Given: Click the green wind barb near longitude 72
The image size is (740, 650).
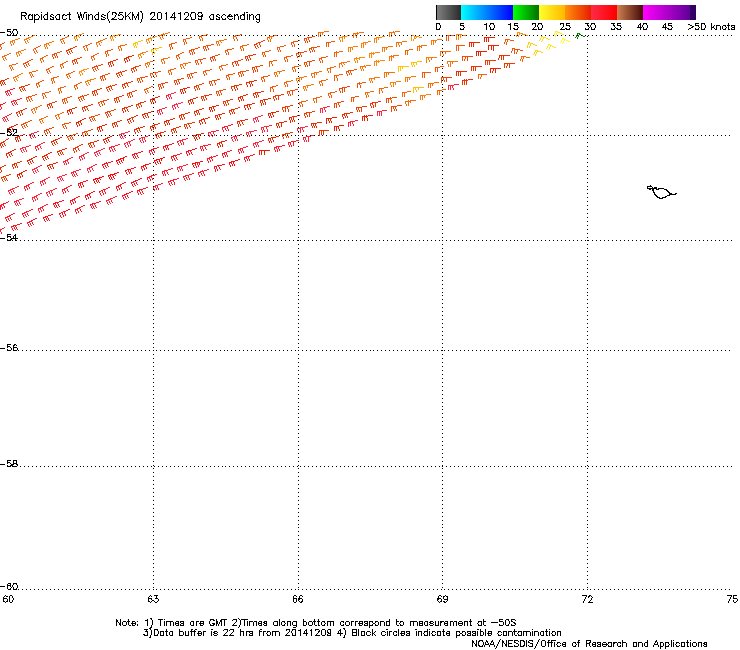Looking at the screenshot, I should pyautogui.click(x=580, y=35).
